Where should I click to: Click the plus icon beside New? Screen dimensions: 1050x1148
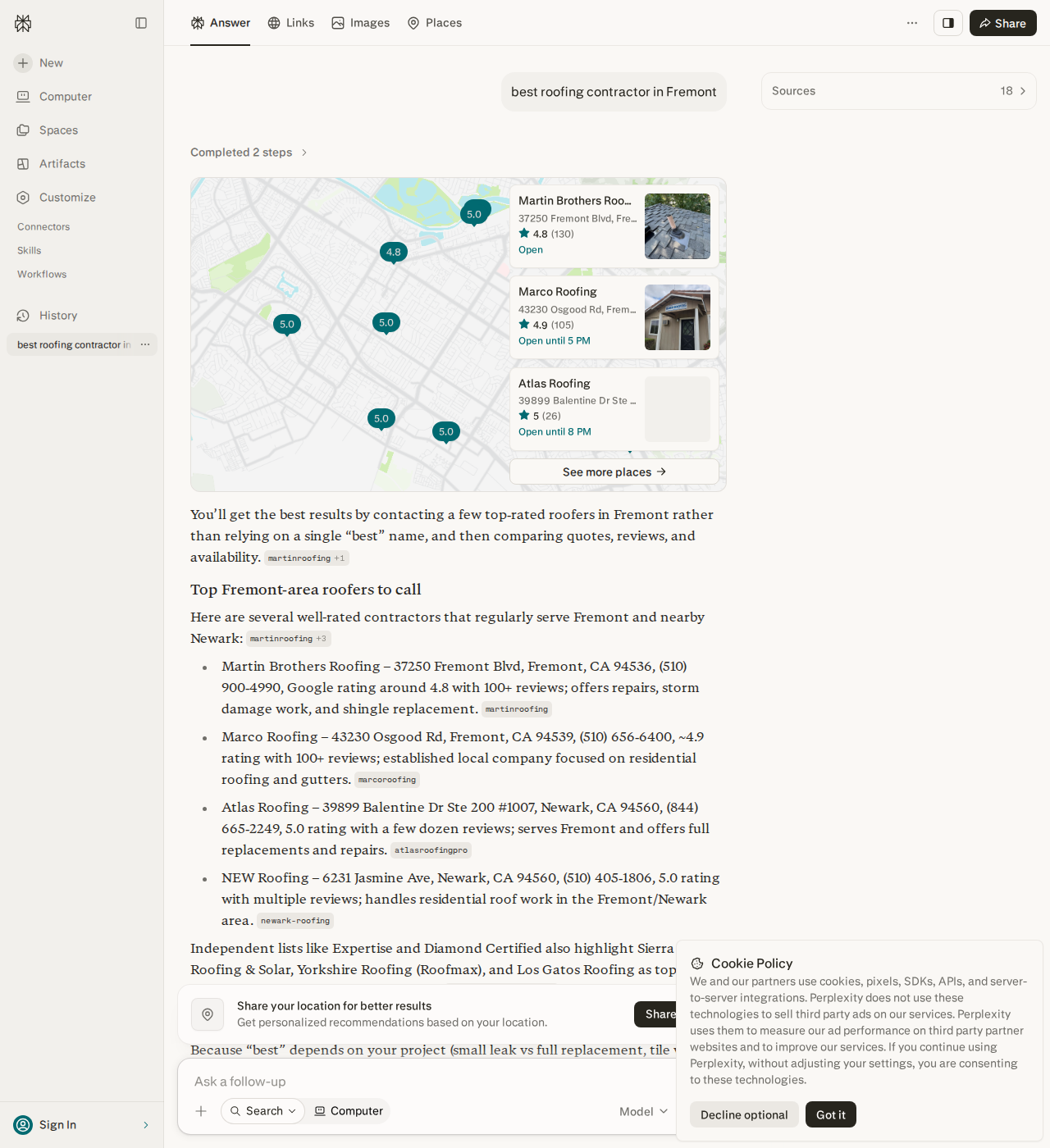(23, 63)
